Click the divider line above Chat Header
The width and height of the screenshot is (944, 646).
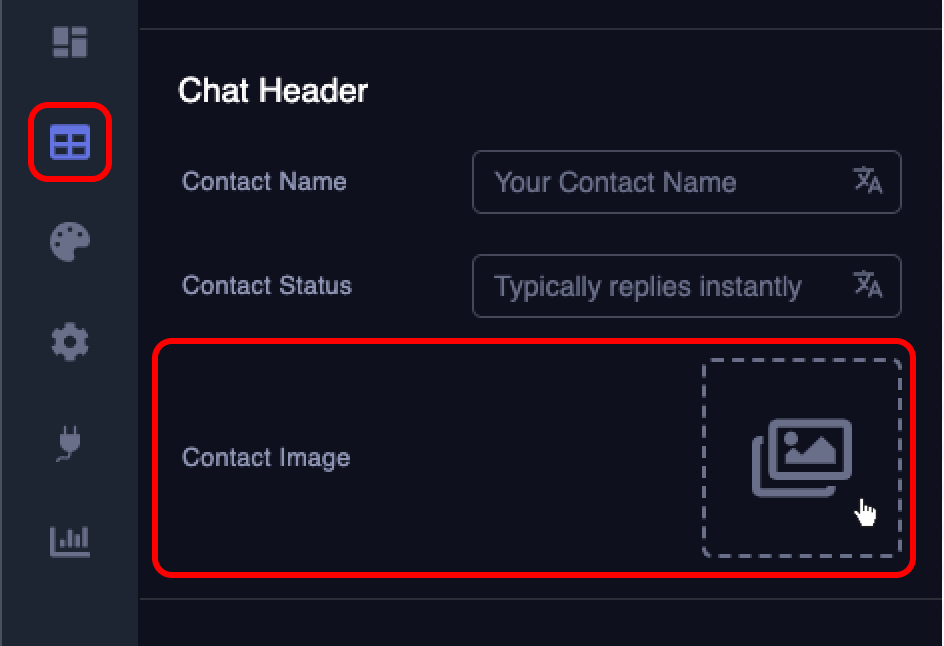(x=540, y=29)
